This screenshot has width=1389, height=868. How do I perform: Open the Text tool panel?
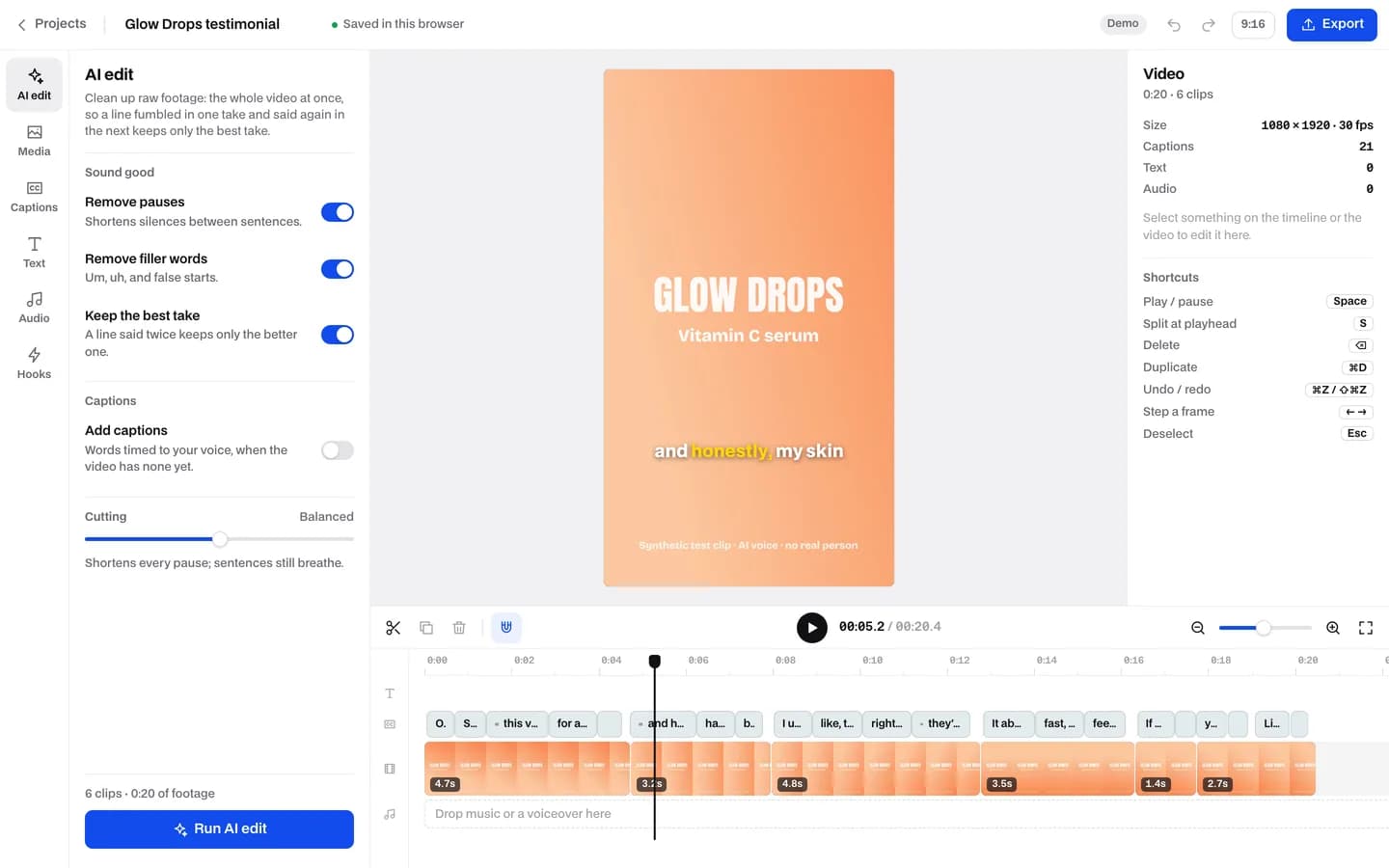tap(35, 253)
